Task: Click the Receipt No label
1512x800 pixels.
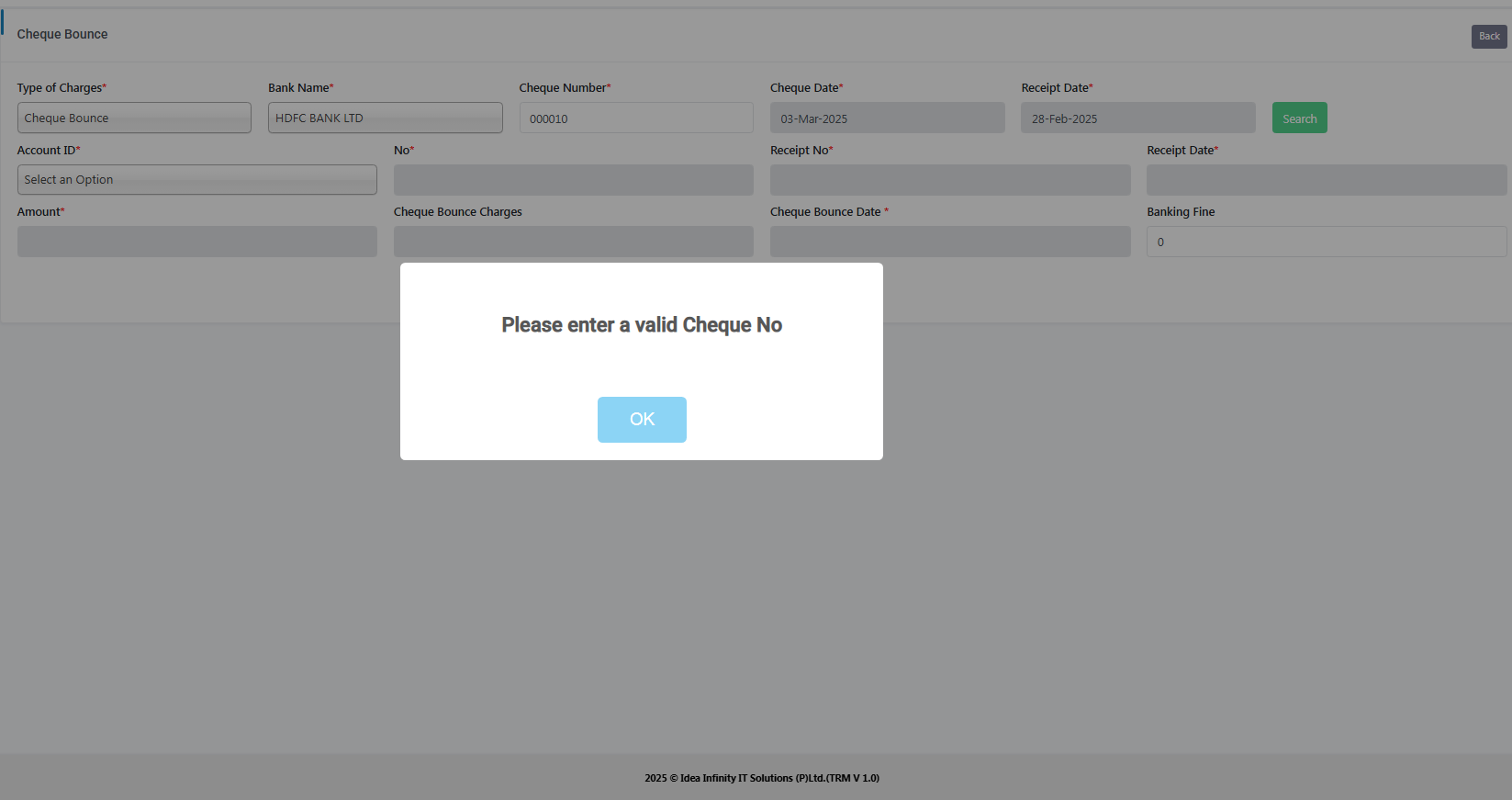Action: (801, 151)
